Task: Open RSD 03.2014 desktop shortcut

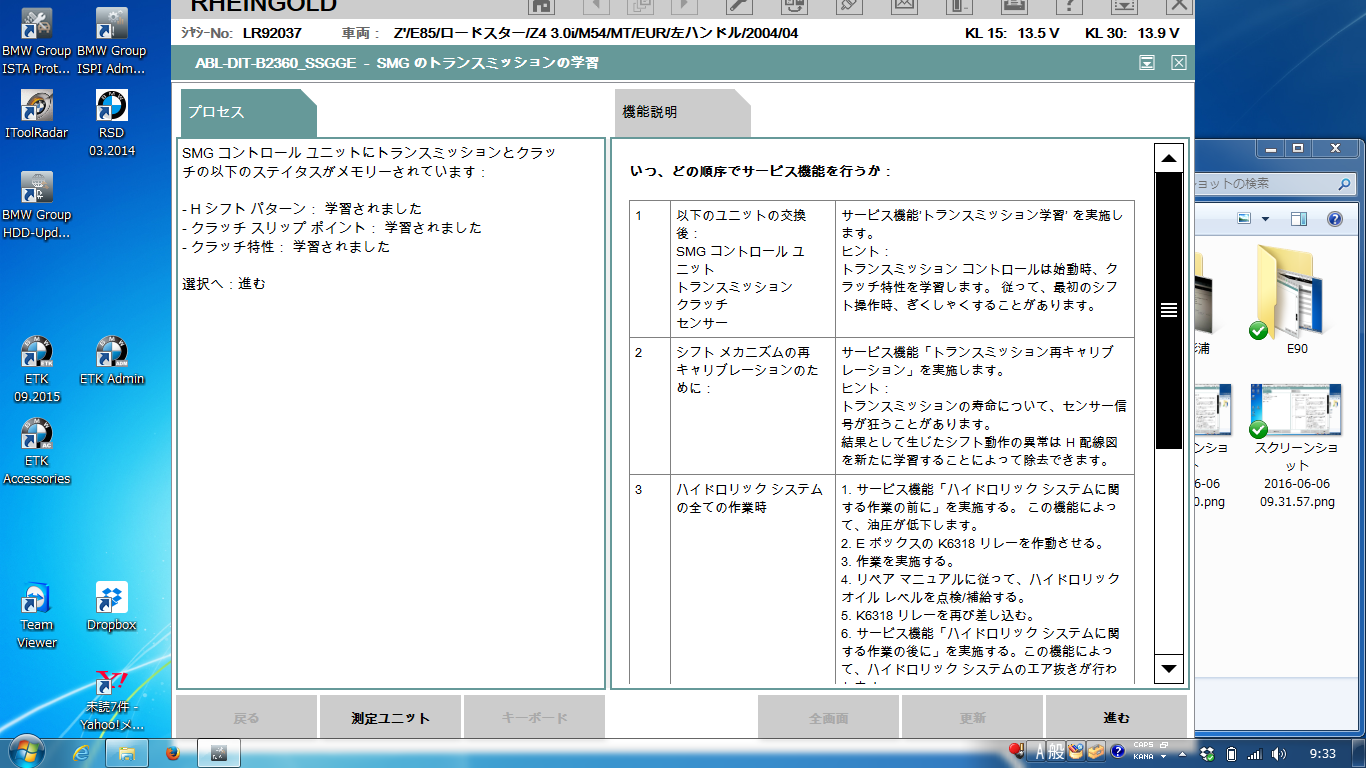Action: tap(111, 124)
